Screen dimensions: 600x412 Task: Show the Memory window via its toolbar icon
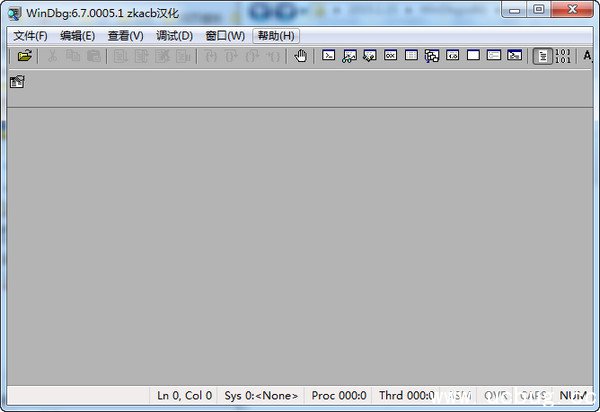411,56
